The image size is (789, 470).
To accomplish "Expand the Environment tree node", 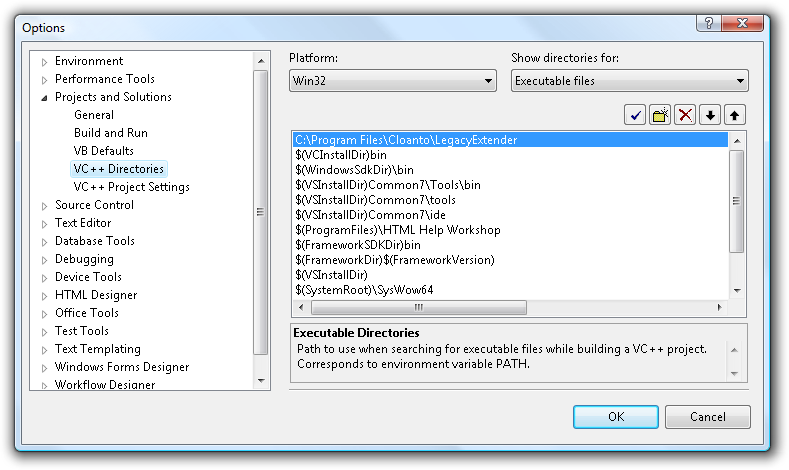I will pos(44,62).
